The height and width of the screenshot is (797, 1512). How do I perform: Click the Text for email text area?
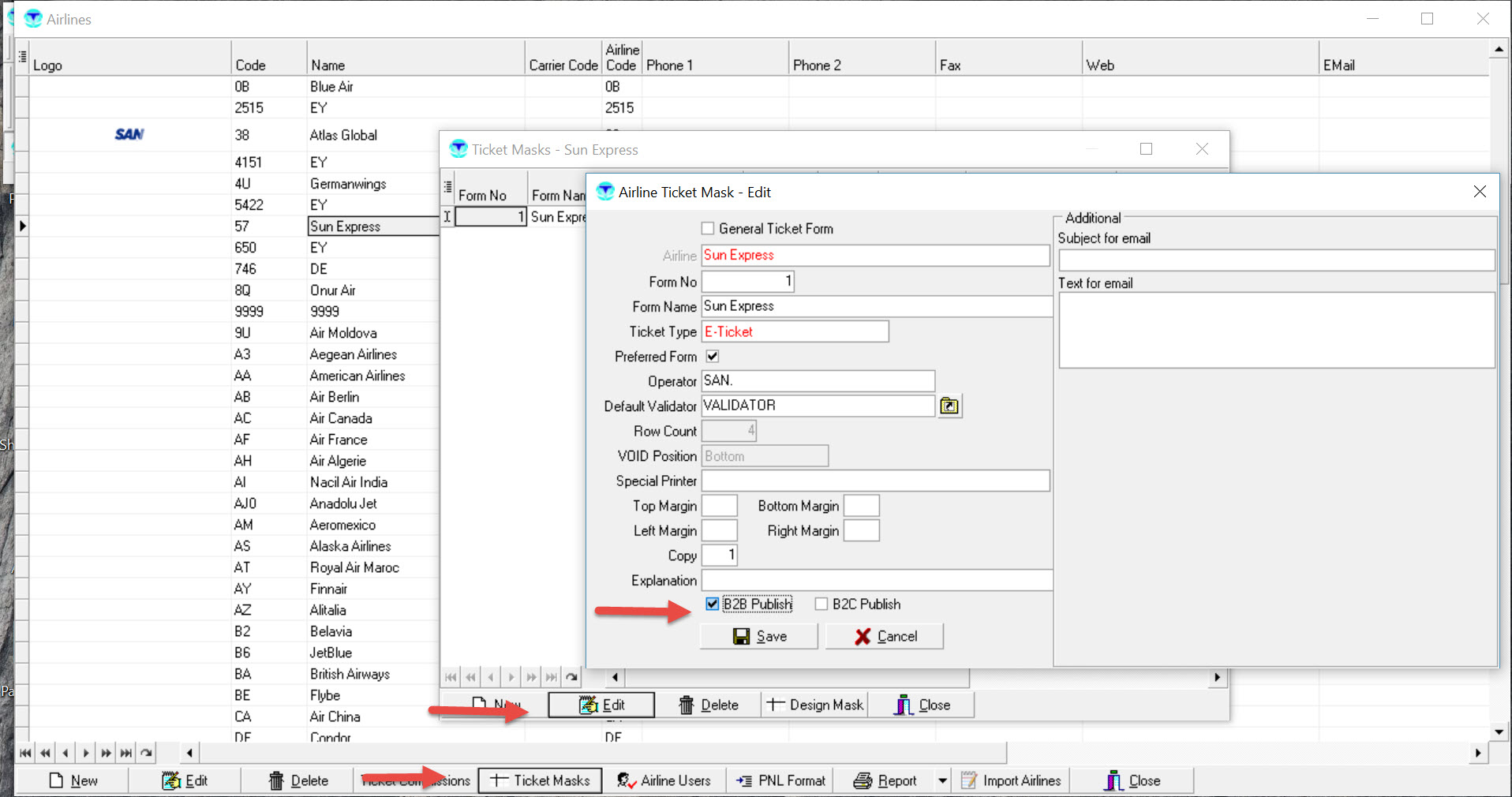click(1277, 330)
